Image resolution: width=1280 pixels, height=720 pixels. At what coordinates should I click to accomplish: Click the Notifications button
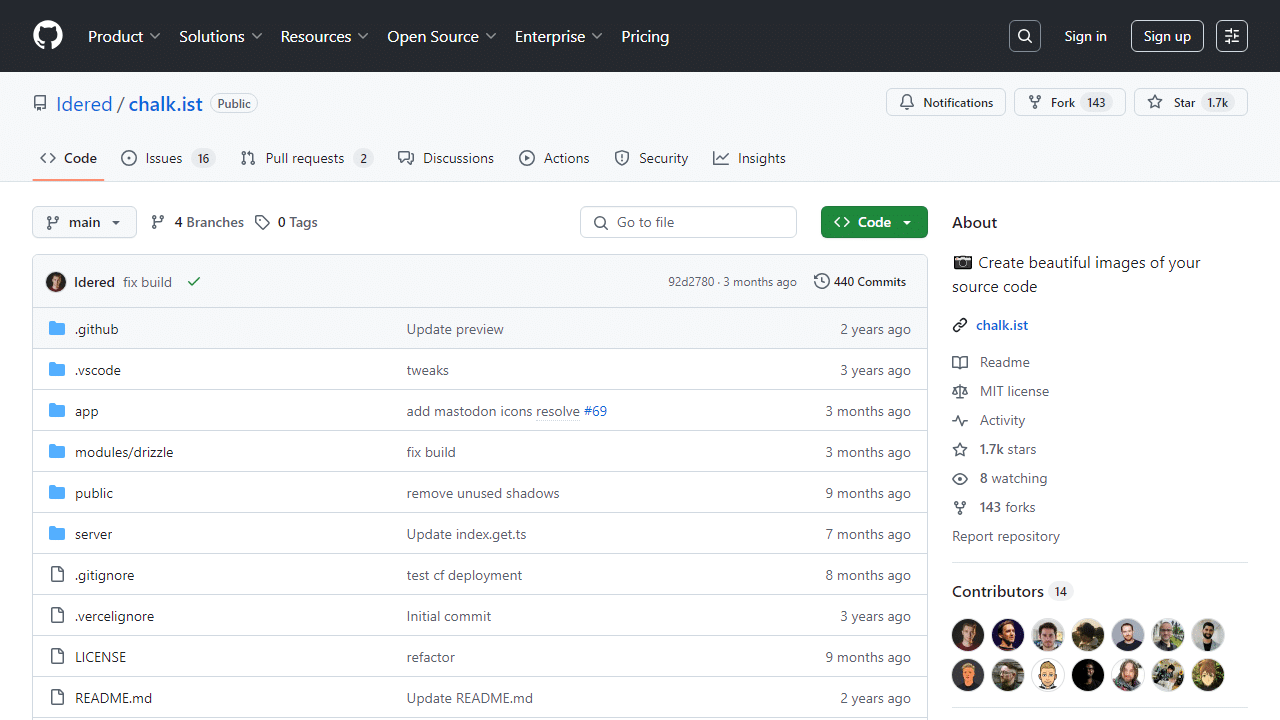click(x=946, y=102)
